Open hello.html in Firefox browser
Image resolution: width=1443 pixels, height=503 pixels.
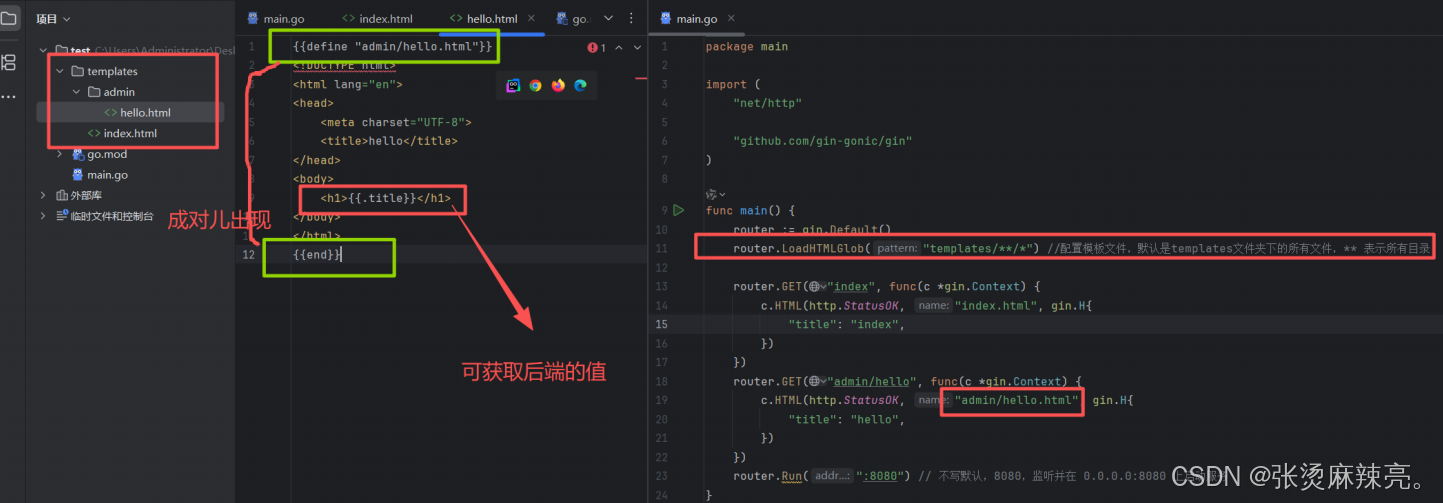click(x=558, y=86)
